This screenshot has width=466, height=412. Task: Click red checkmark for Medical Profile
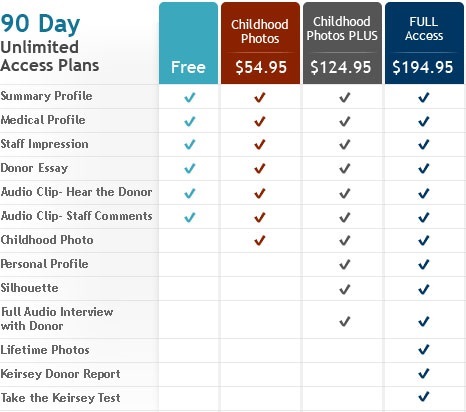260,121
